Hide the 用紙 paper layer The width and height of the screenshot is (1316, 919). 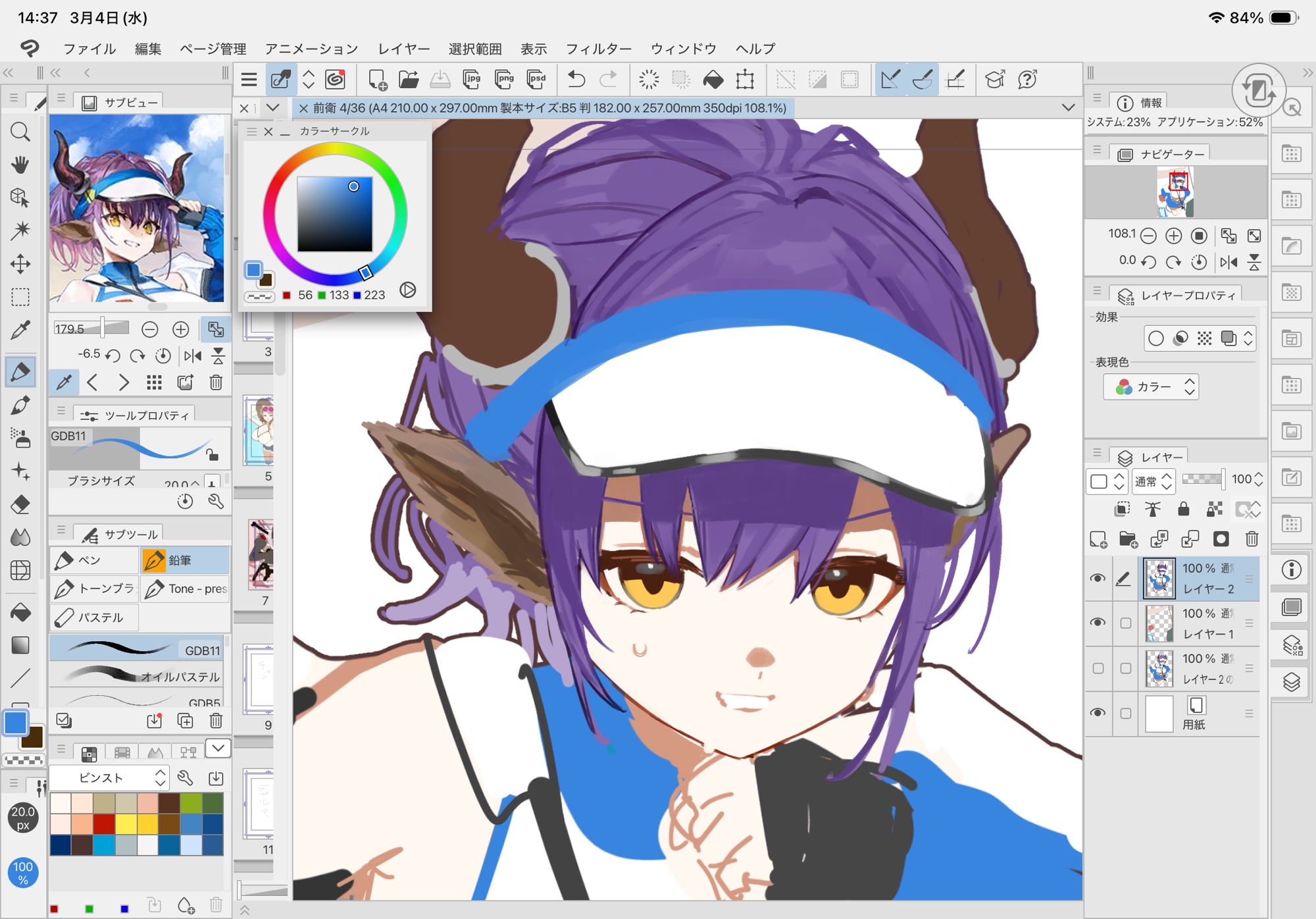[x=1098, y=713]
